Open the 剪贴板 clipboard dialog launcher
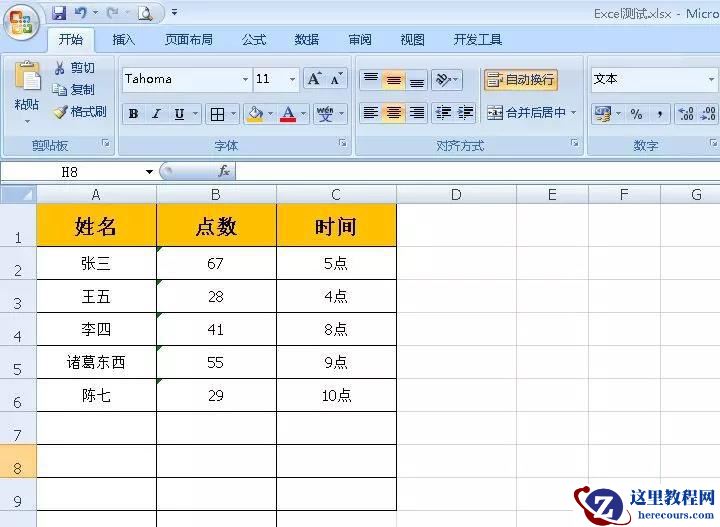 [106, 143]
